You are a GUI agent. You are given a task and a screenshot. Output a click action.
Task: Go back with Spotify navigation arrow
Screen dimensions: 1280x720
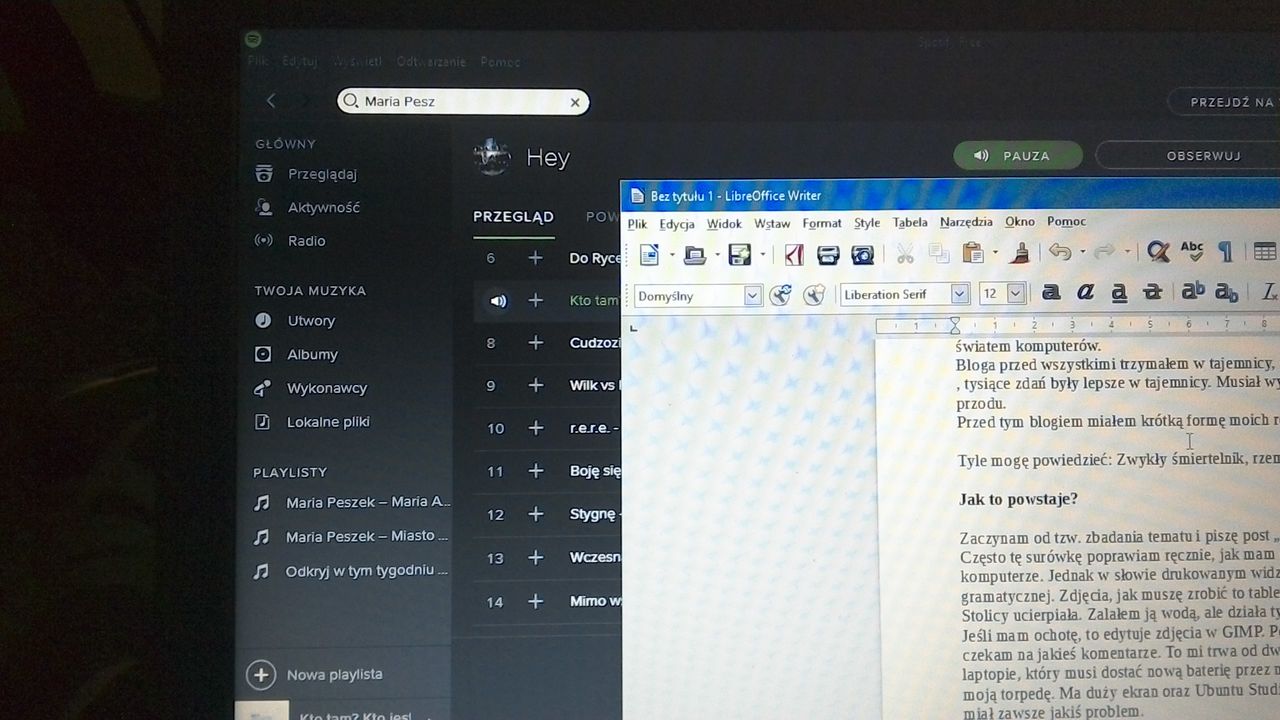(271, 100)
